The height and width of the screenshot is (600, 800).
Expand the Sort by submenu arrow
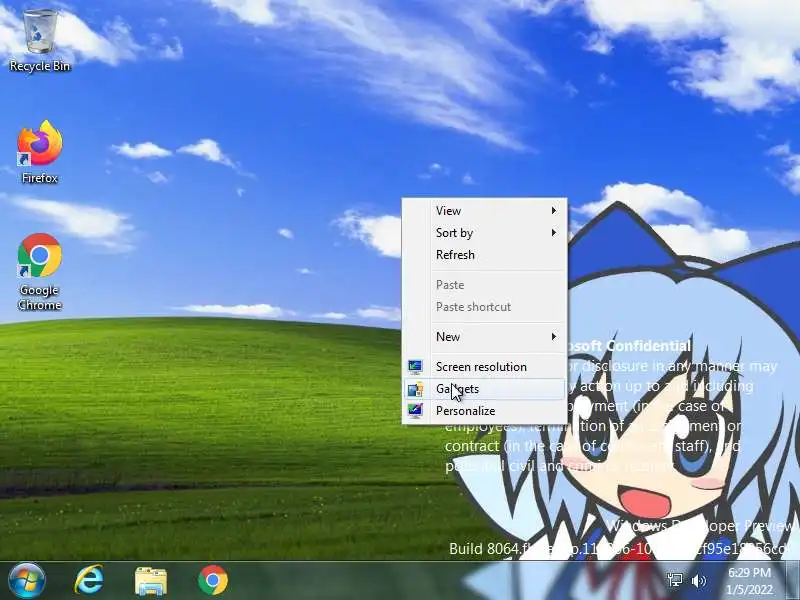pyautogui.click(x=554, y=233)
